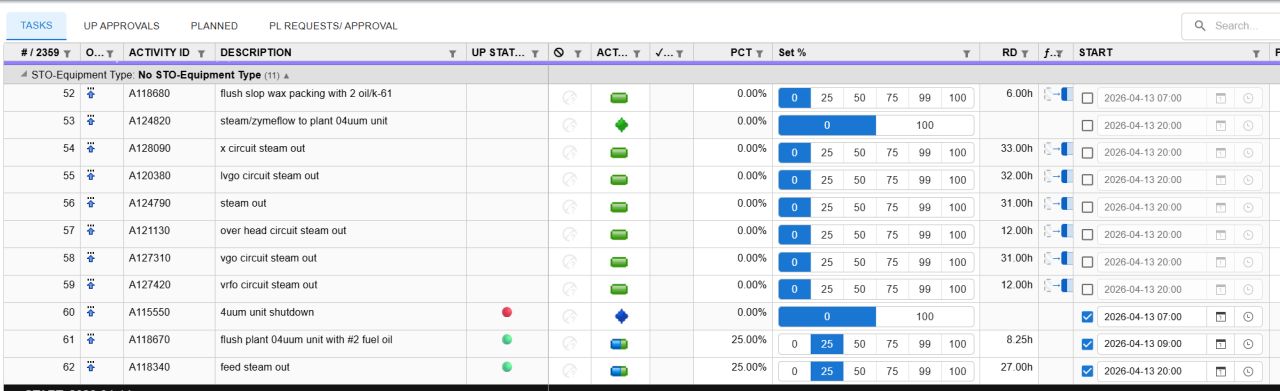The height and width of the screenshot is (391, 1280).
Task: Click the priority arrow icon for row 57
Action: [90, 230]
